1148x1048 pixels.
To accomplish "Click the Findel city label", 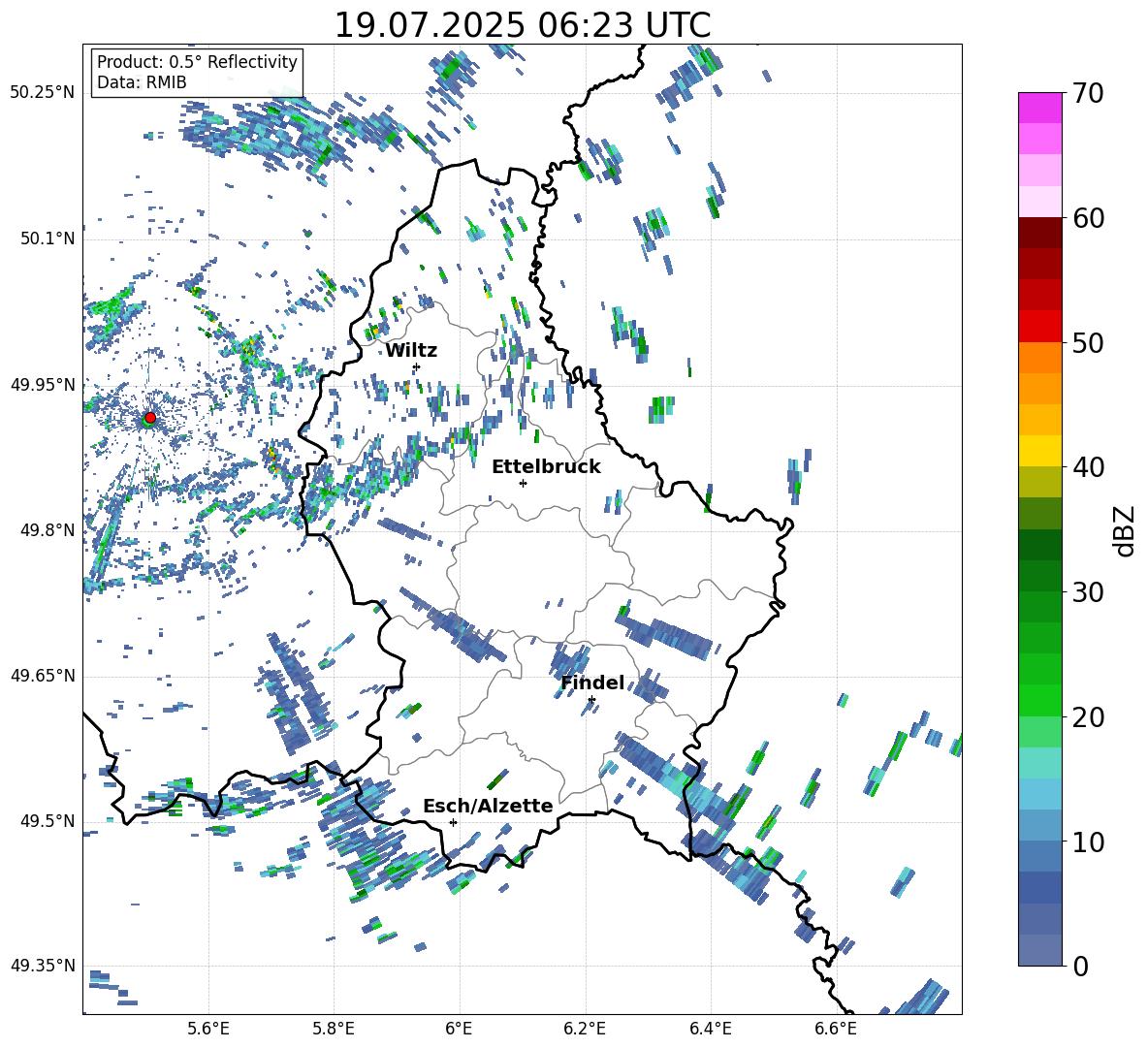I will [x=592, y=683].
